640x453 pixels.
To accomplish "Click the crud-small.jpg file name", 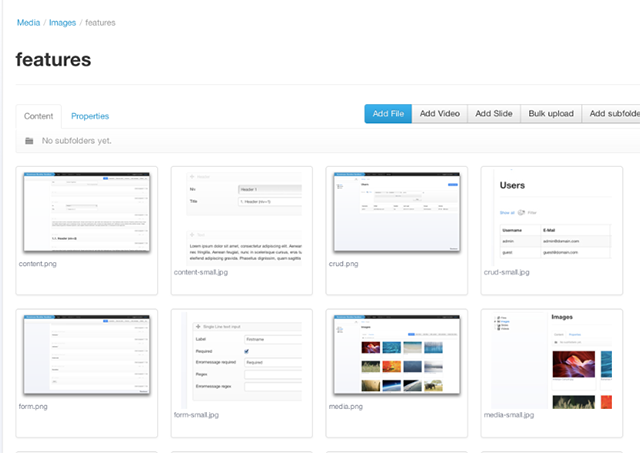I will coord(507,272).
